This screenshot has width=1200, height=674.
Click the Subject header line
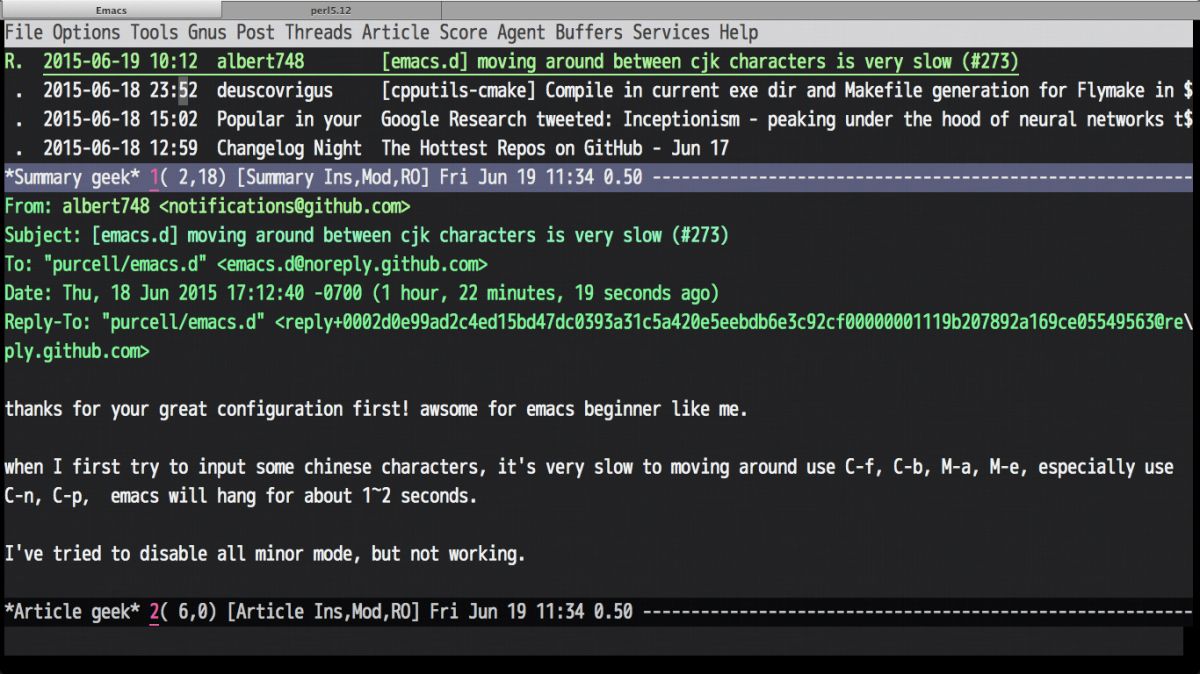(367, 236)
